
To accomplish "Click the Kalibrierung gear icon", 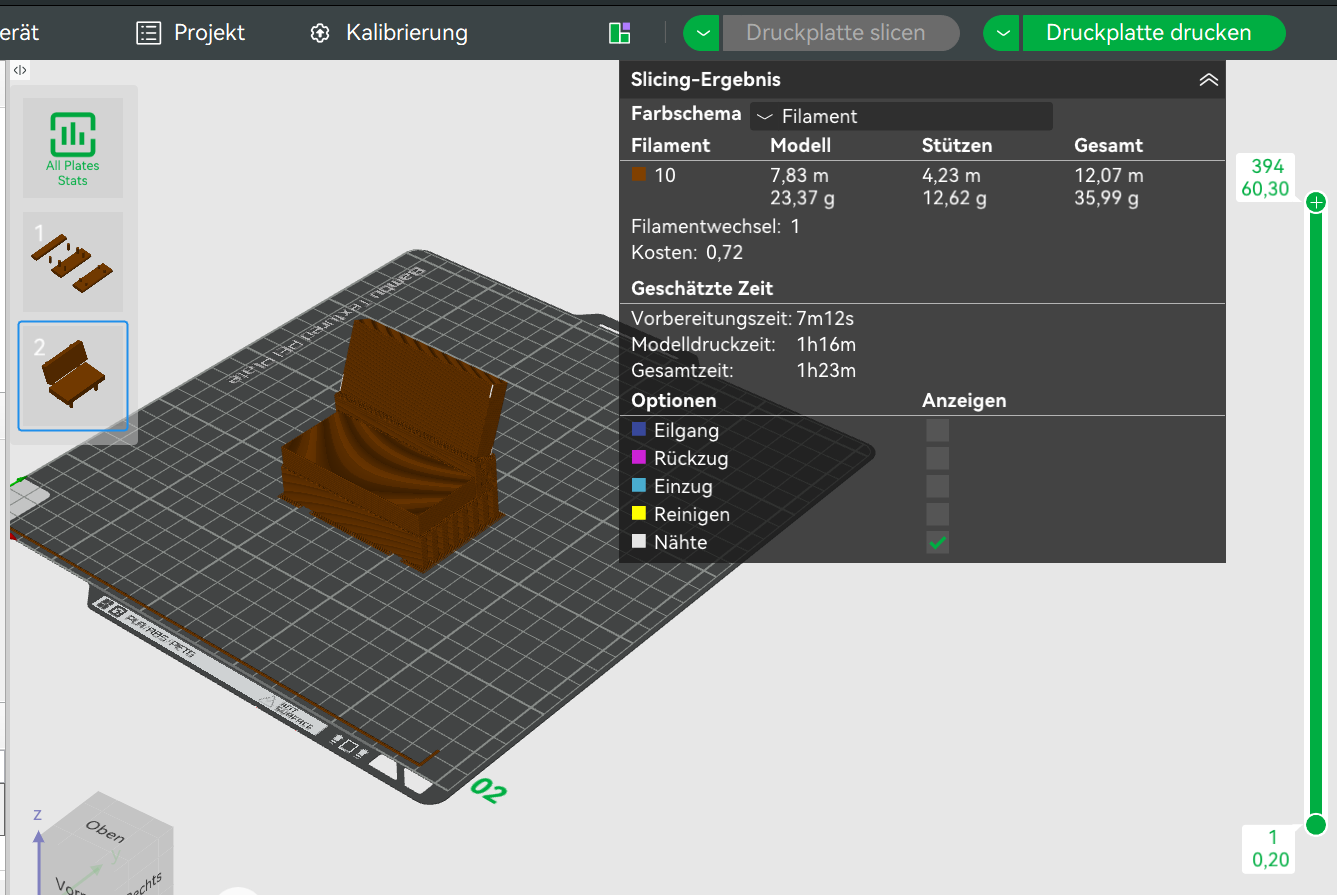I will [x=320, y=33].
